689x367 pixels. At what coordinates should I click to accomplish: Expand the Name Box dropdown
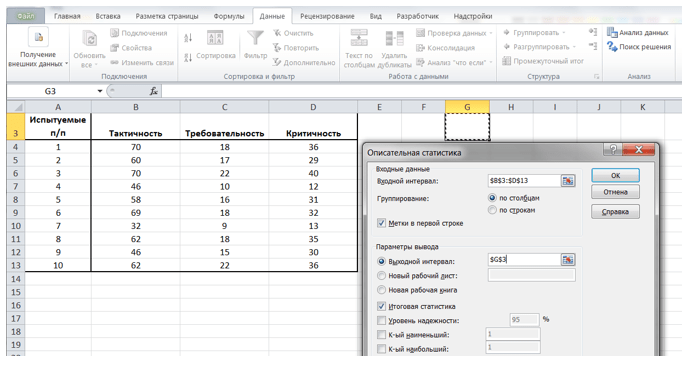[100, 91]
